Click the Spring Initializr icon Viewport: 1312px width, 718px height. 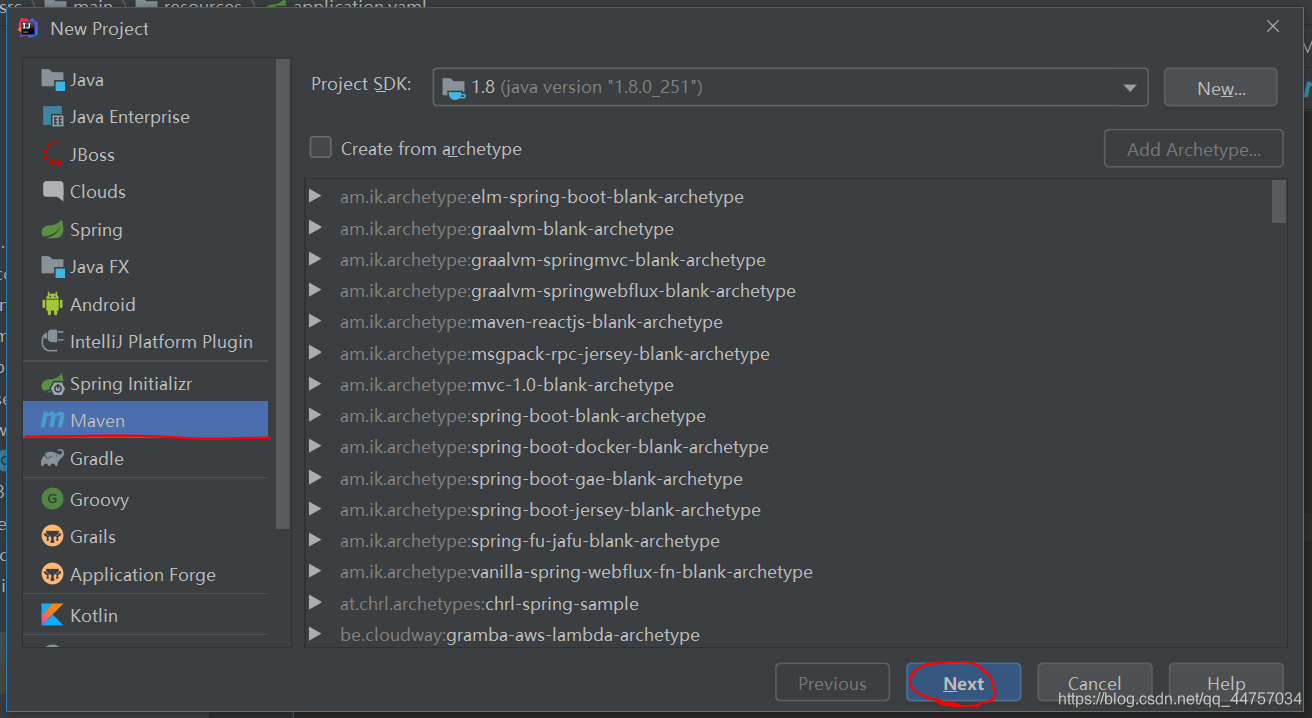[52, 384]
